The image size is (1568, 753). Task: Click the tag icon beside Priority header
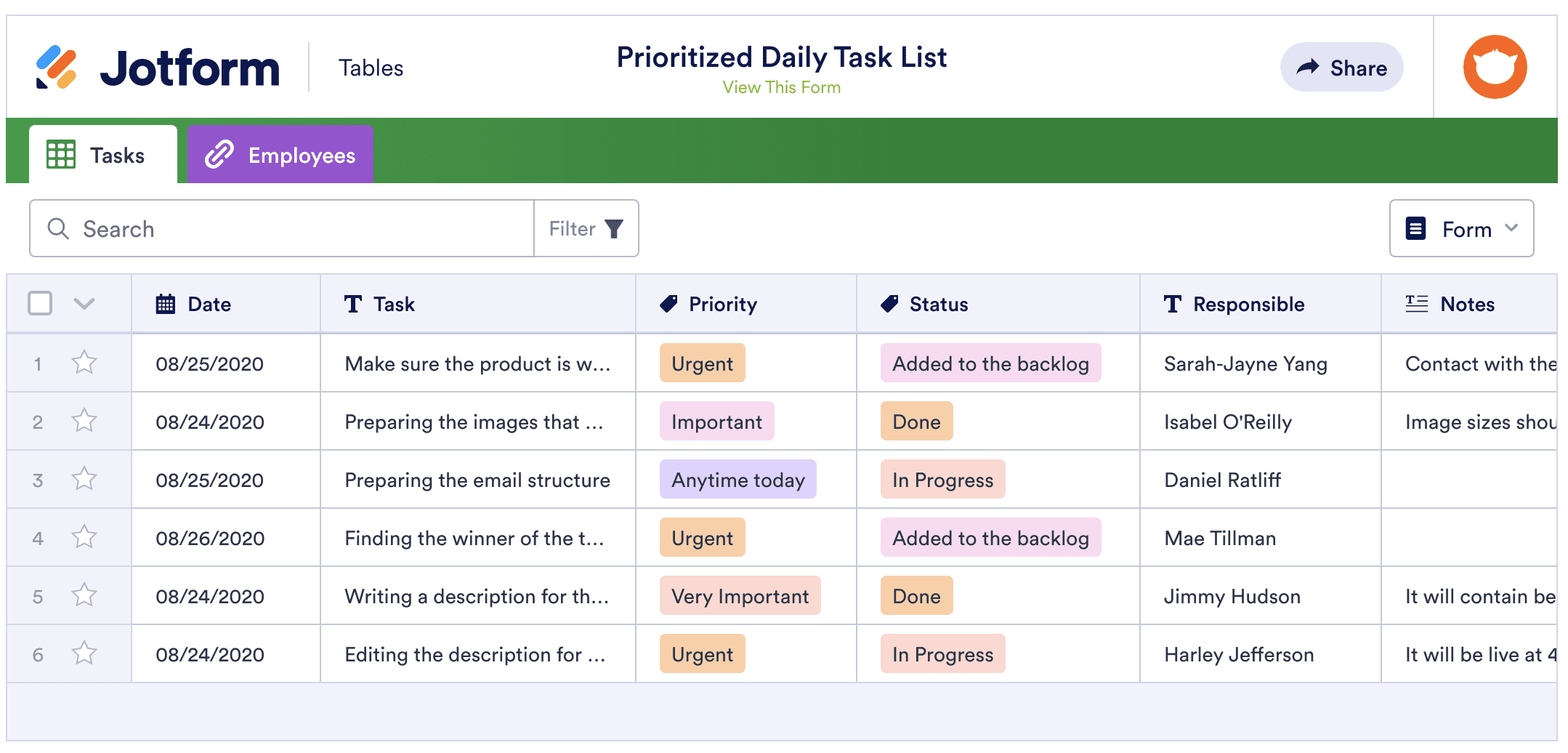click(x=668, y=304)
